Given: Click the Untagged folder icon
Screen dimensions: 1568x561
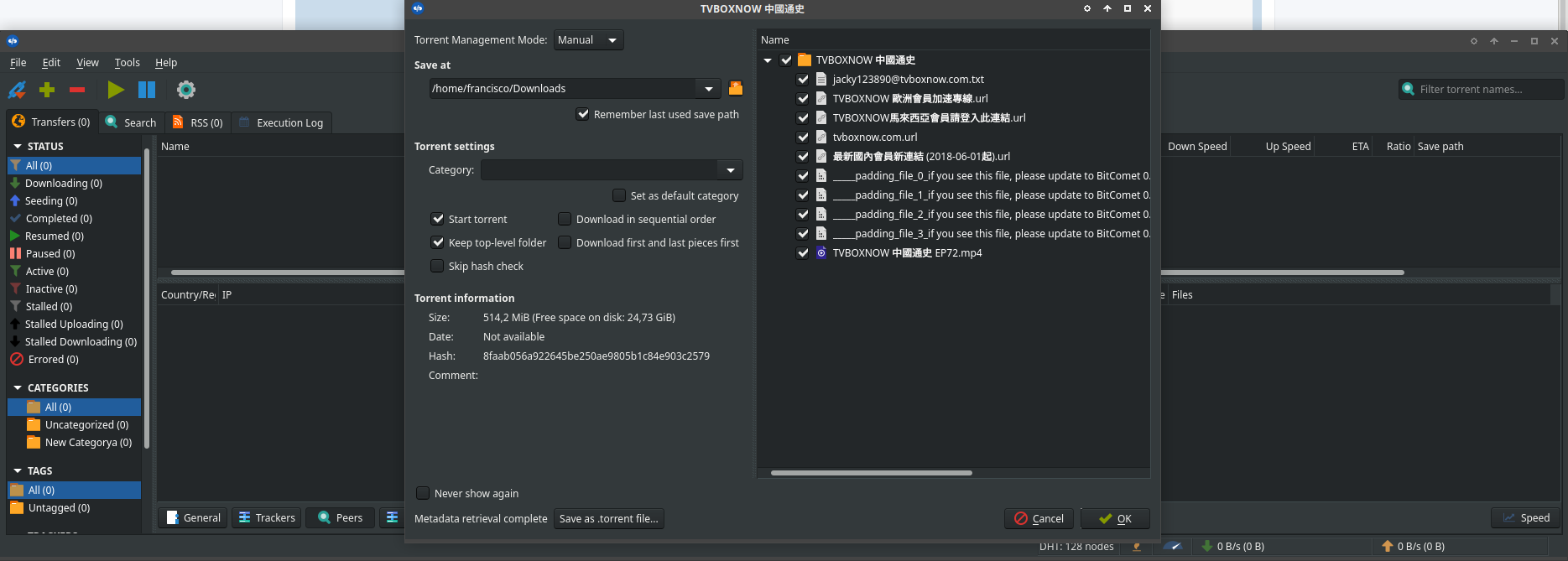Looking at the screenshot, I should (17, 507).
